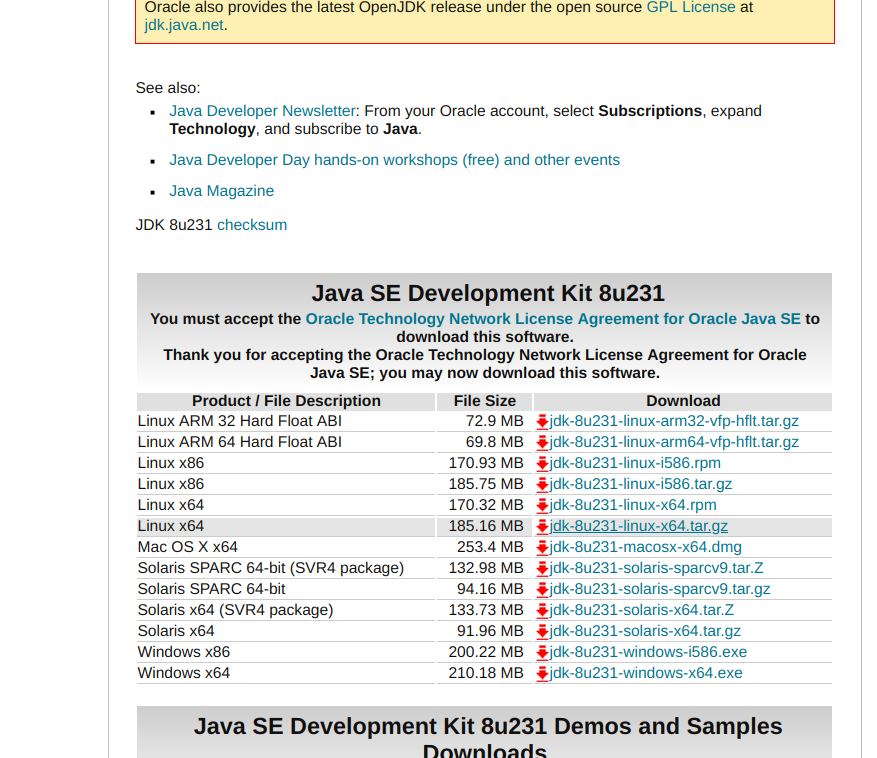
Task: Click download arrow icon for jdk-8u231-windows-i586.exe
Action: point(542,652)
